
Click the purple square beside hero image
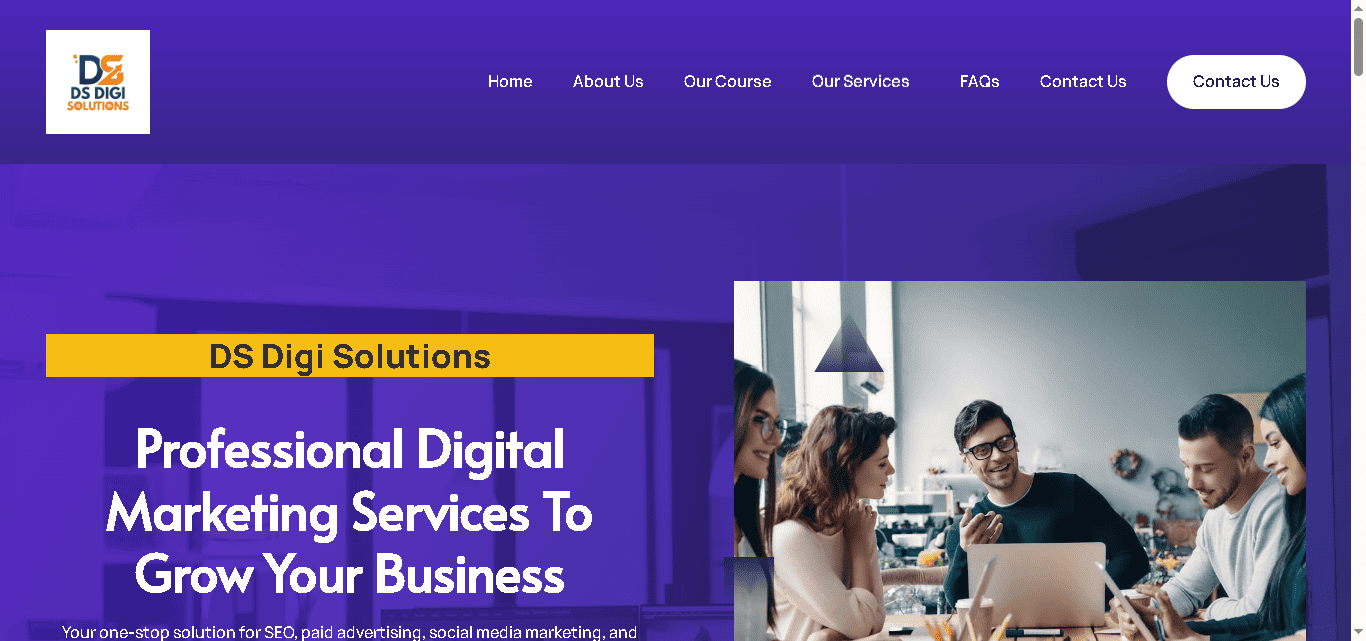[x=749, y=599]
